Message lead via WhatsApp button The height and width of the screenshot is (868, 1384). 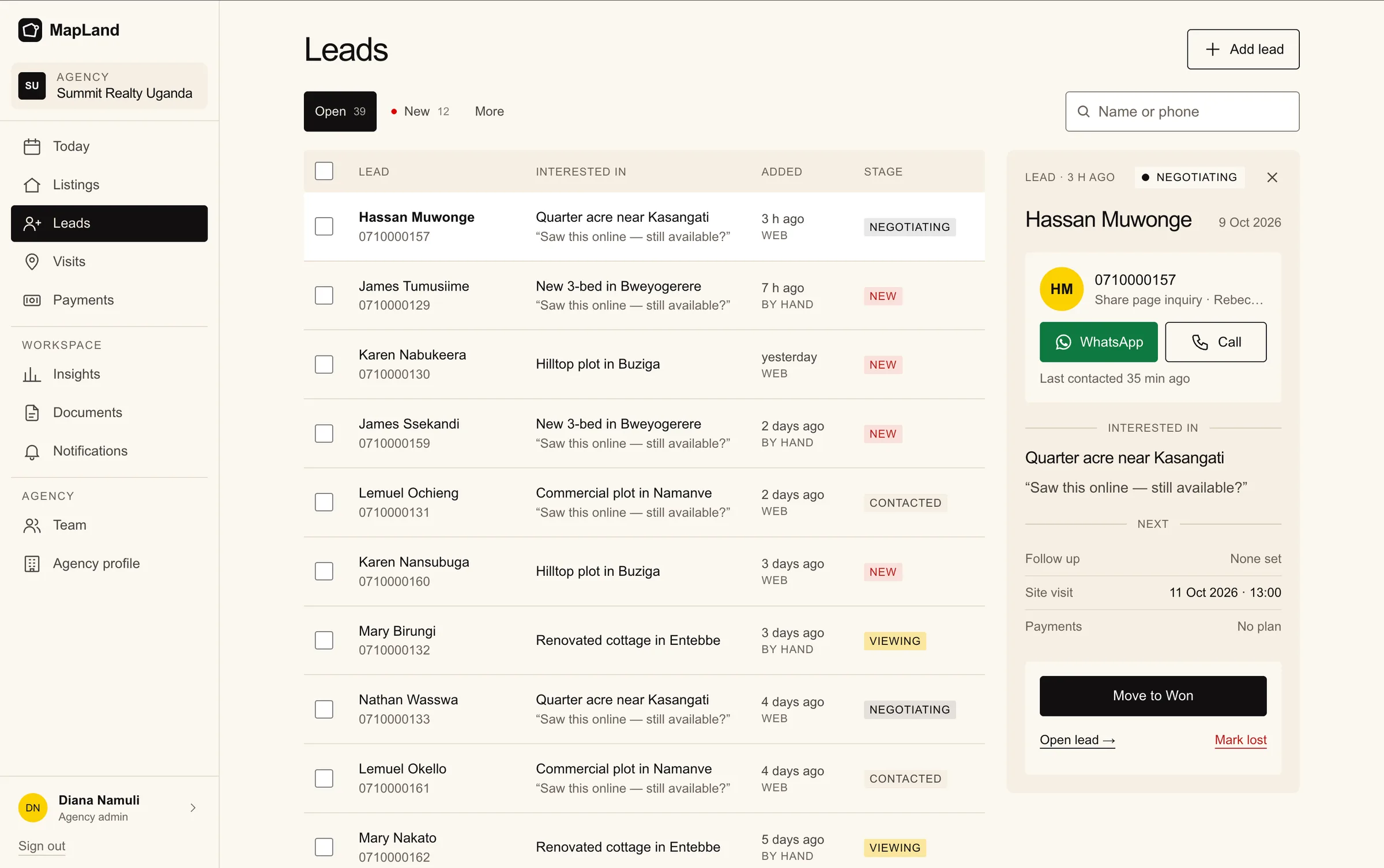coord(1099,342)
